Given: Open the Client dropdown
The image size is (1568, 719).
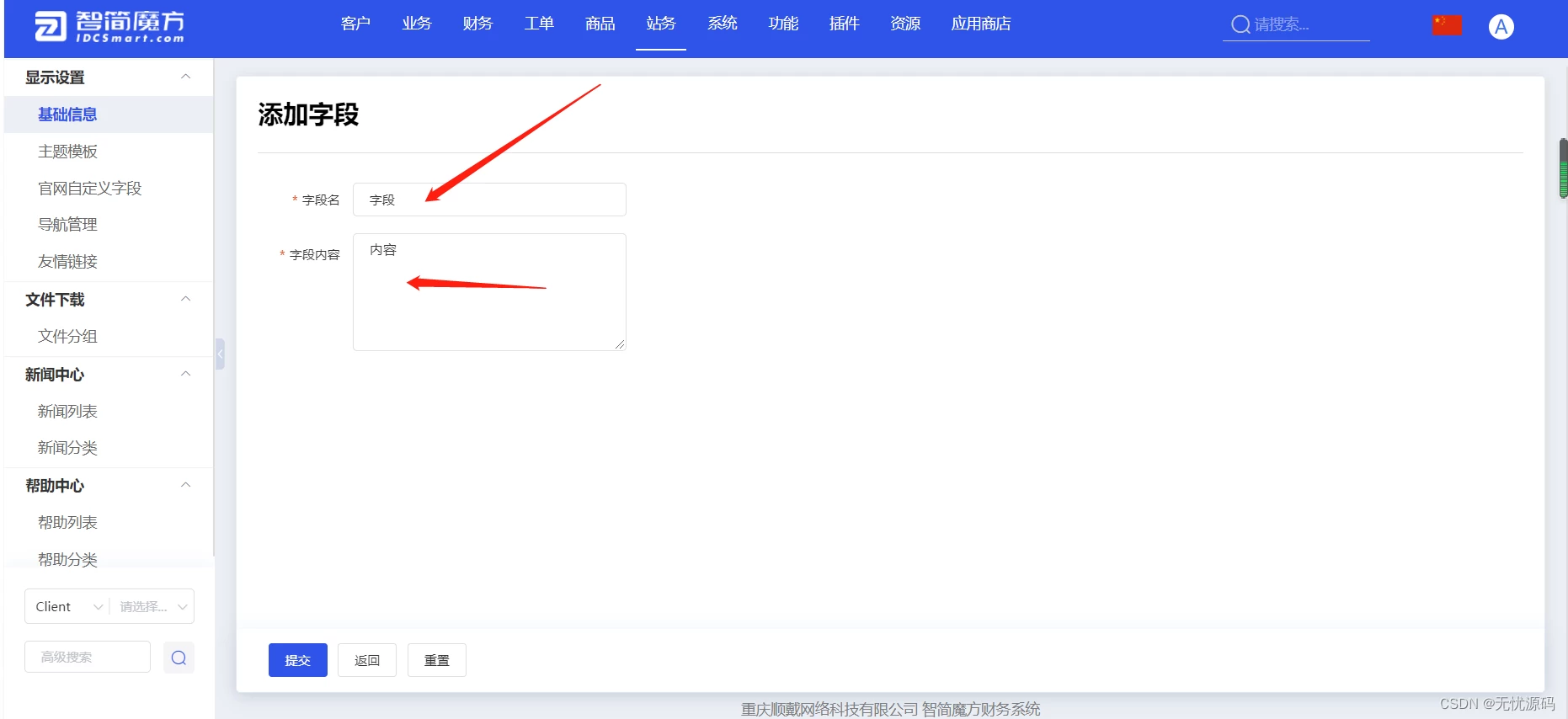Looking at the screenshot, I should click(67, 606).
